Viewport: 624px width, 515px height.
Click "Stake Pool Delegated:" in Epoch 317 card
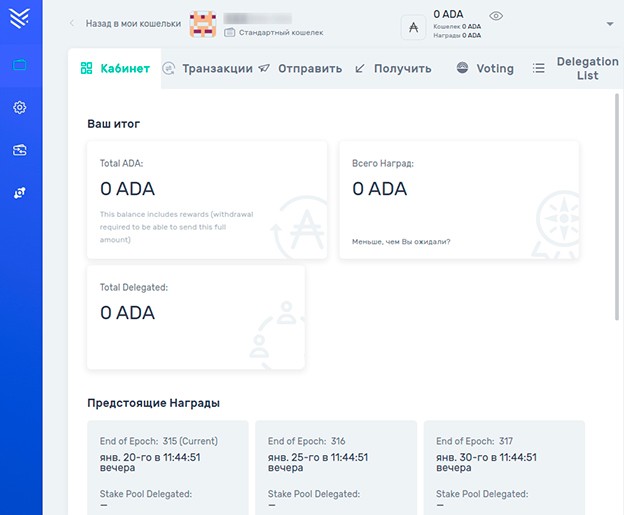[482, 494]
